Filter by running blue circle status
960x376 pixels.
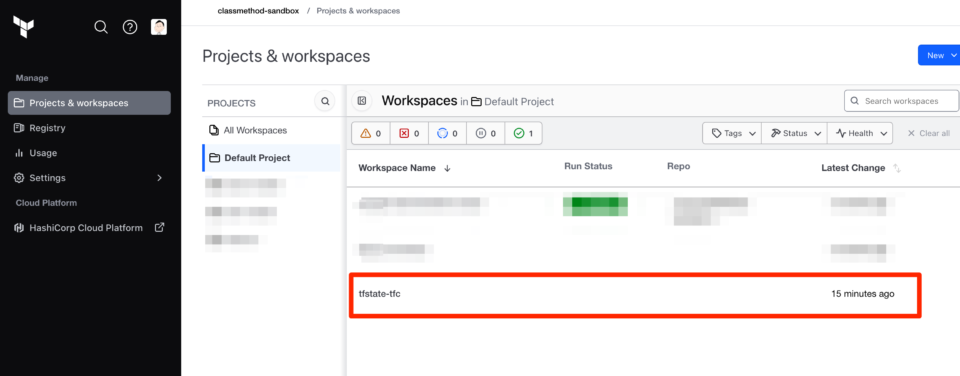447,133
